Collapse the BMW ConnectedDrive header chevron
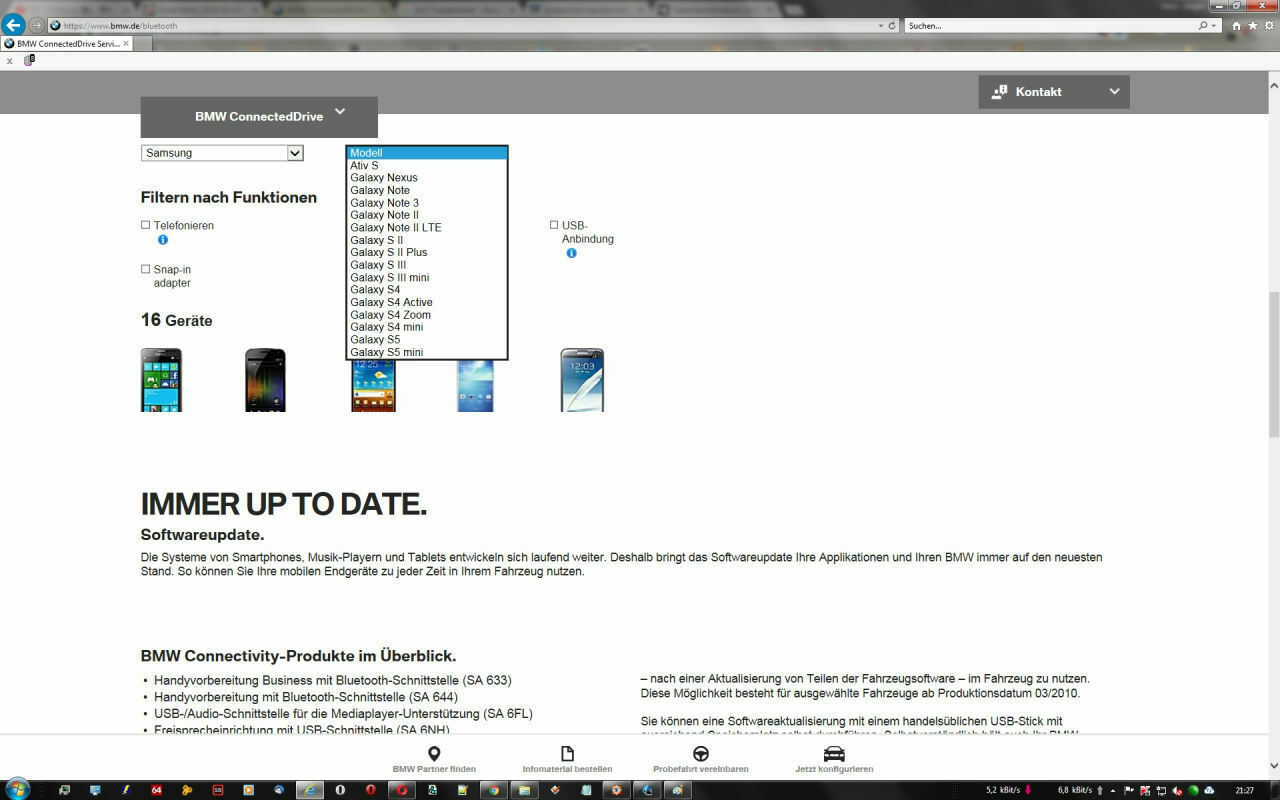The height and width of the screenshot is (800, 1280). point(340,112)
